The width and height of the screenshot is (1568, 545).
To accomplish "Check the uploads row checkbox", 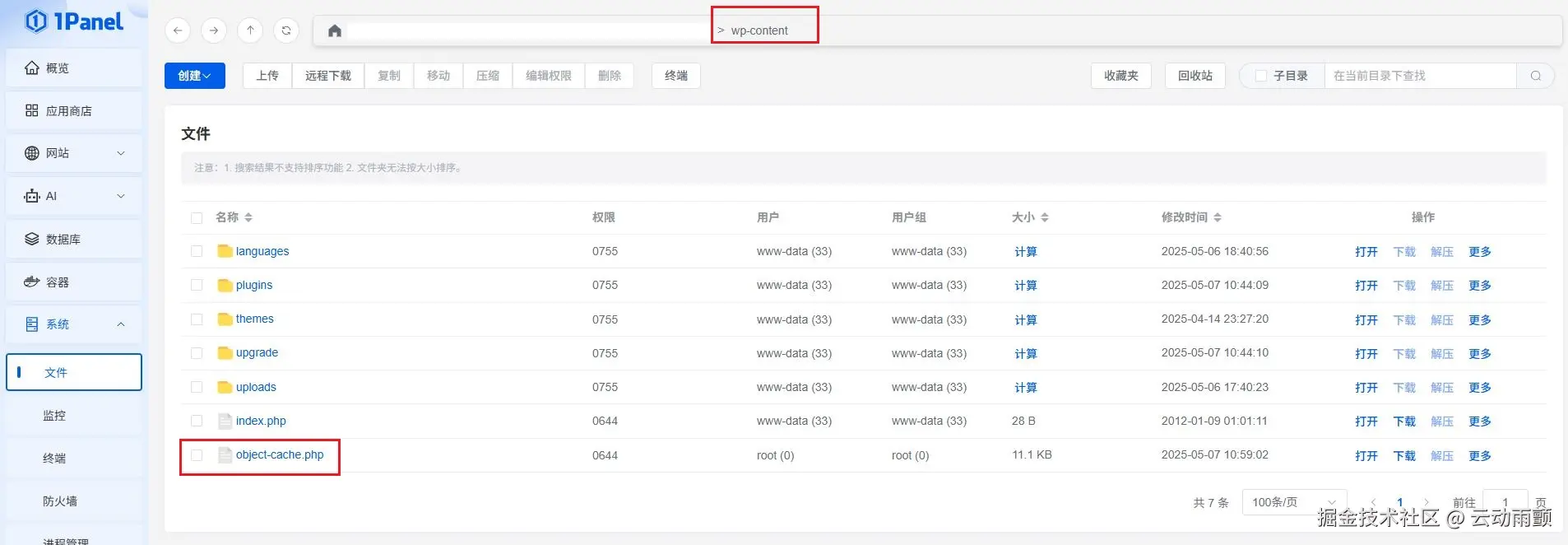I will (197, 387).
